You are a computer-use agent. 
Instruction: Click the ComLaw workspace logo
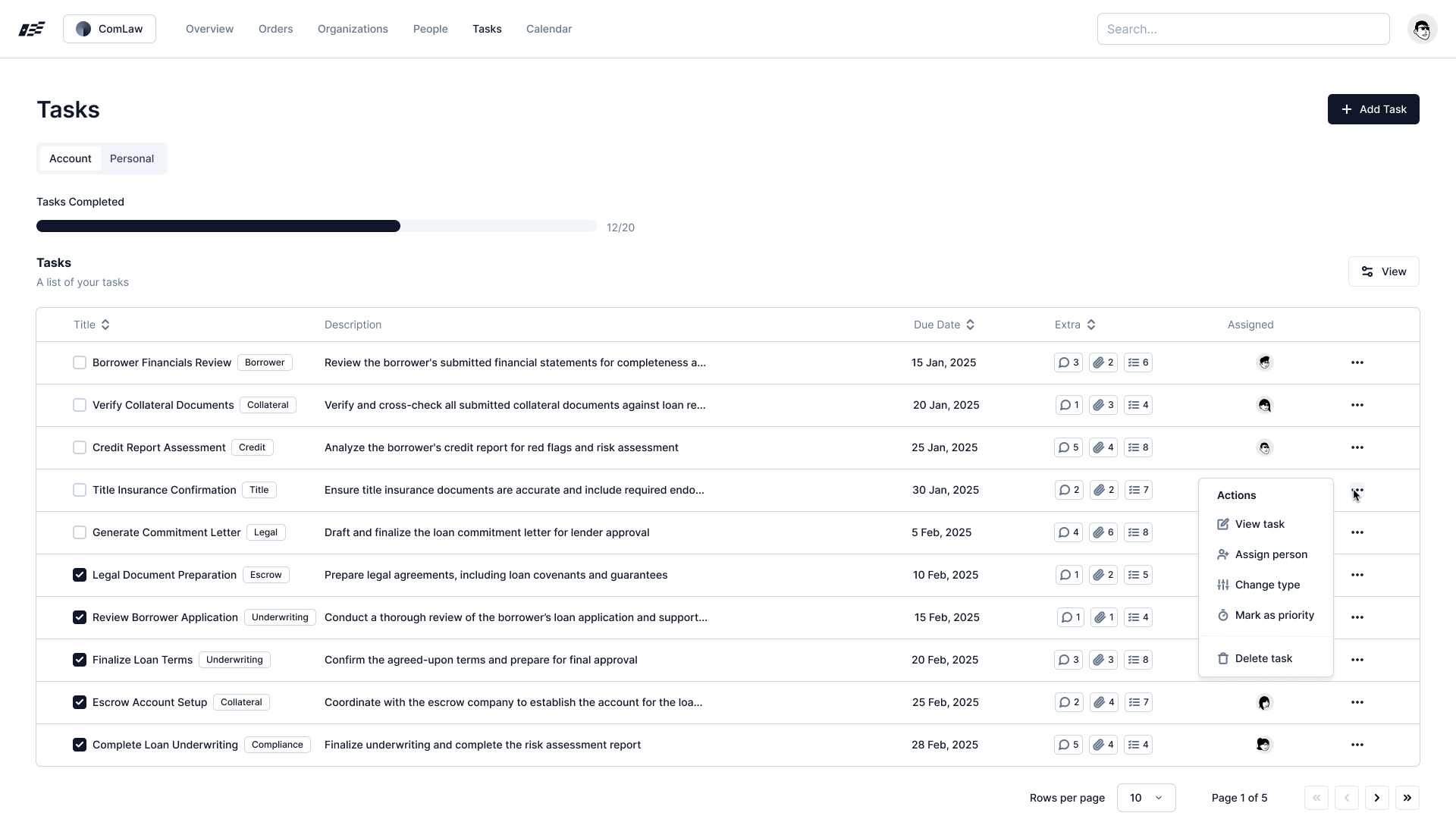tap(108, 29)
